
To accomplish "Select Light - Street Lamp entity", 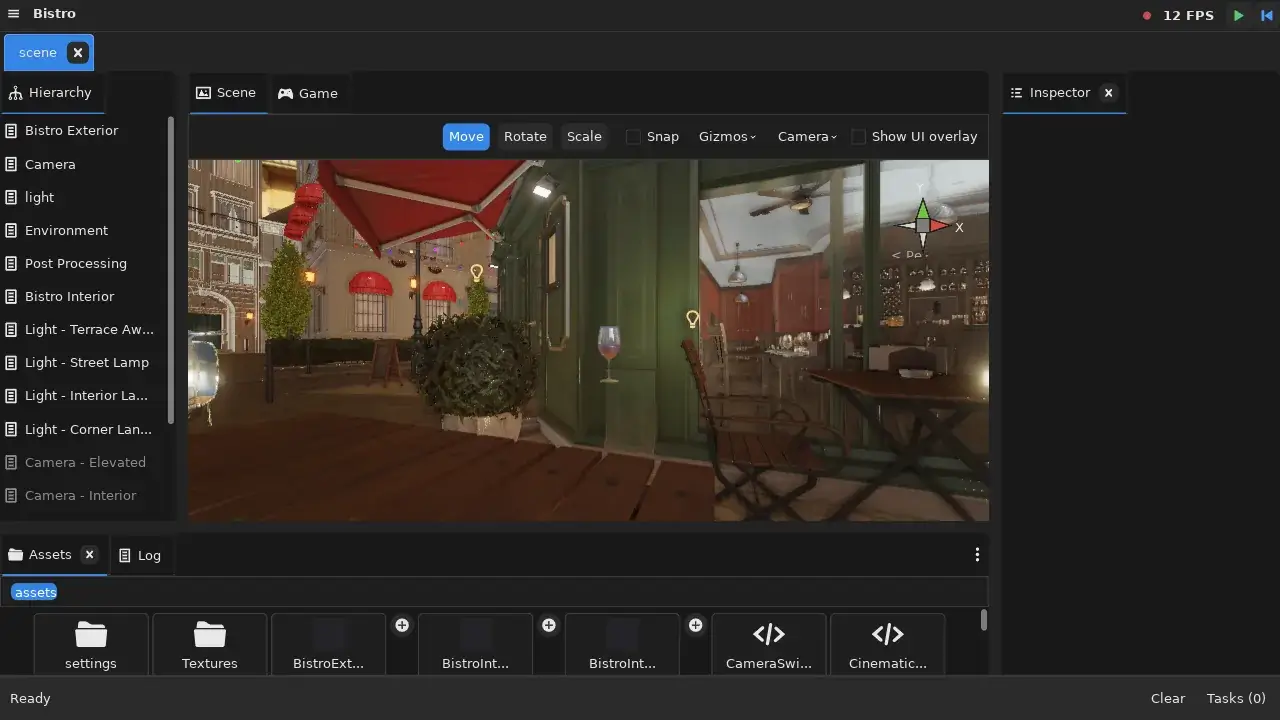I will point(85,362).
